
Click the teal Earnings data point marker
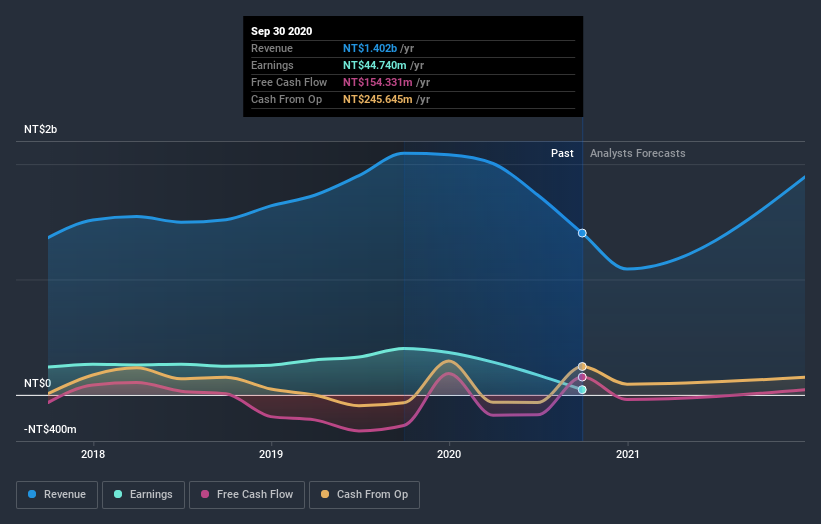pyautogui.click(x=582, y=389)
